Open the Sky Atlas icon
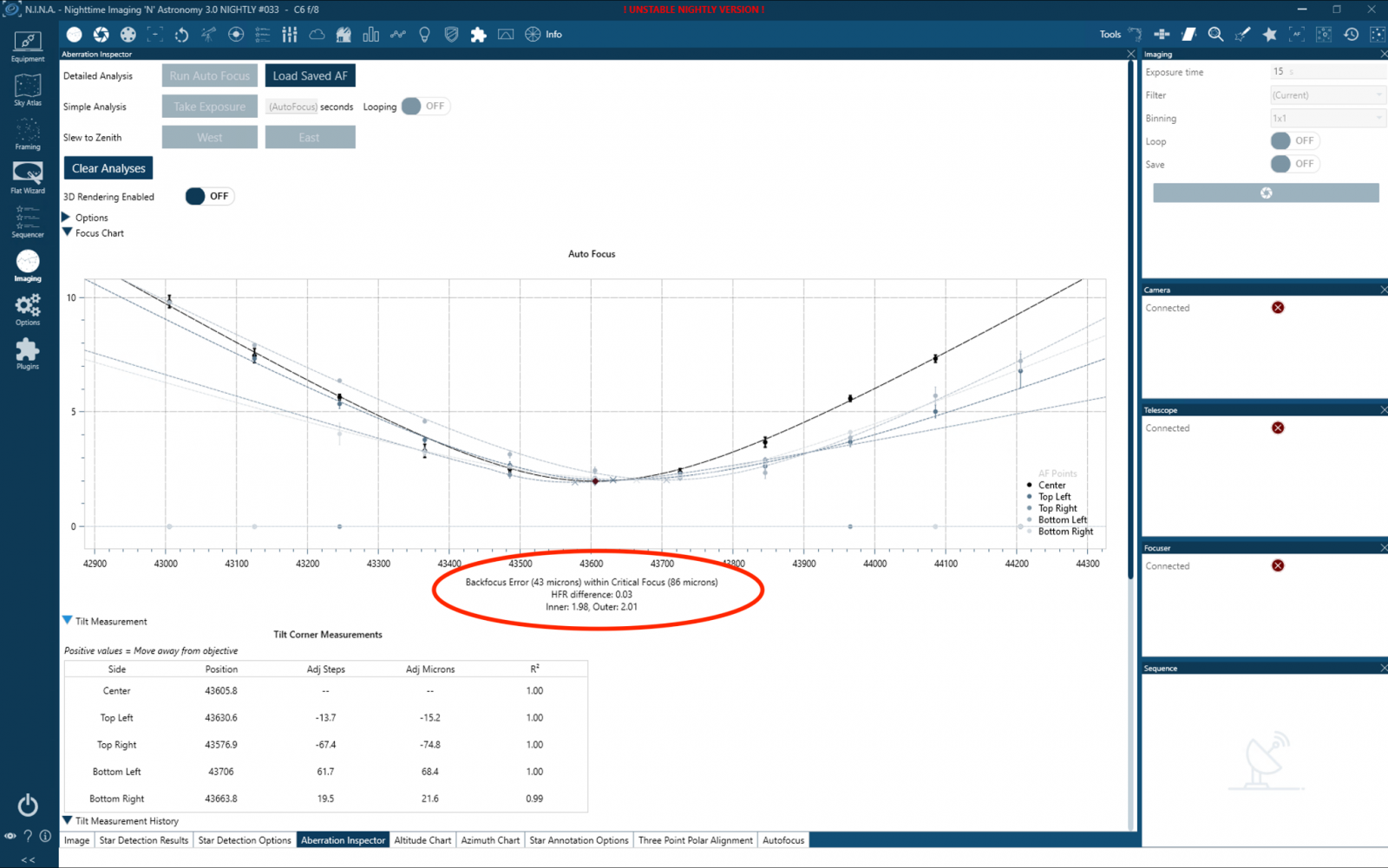This screenshot has height=868, width=1388. pos(28,90)
